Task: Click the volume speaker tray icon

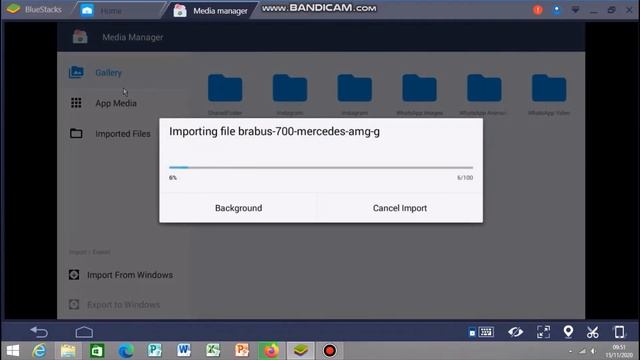Action: [x=593, y=351]
